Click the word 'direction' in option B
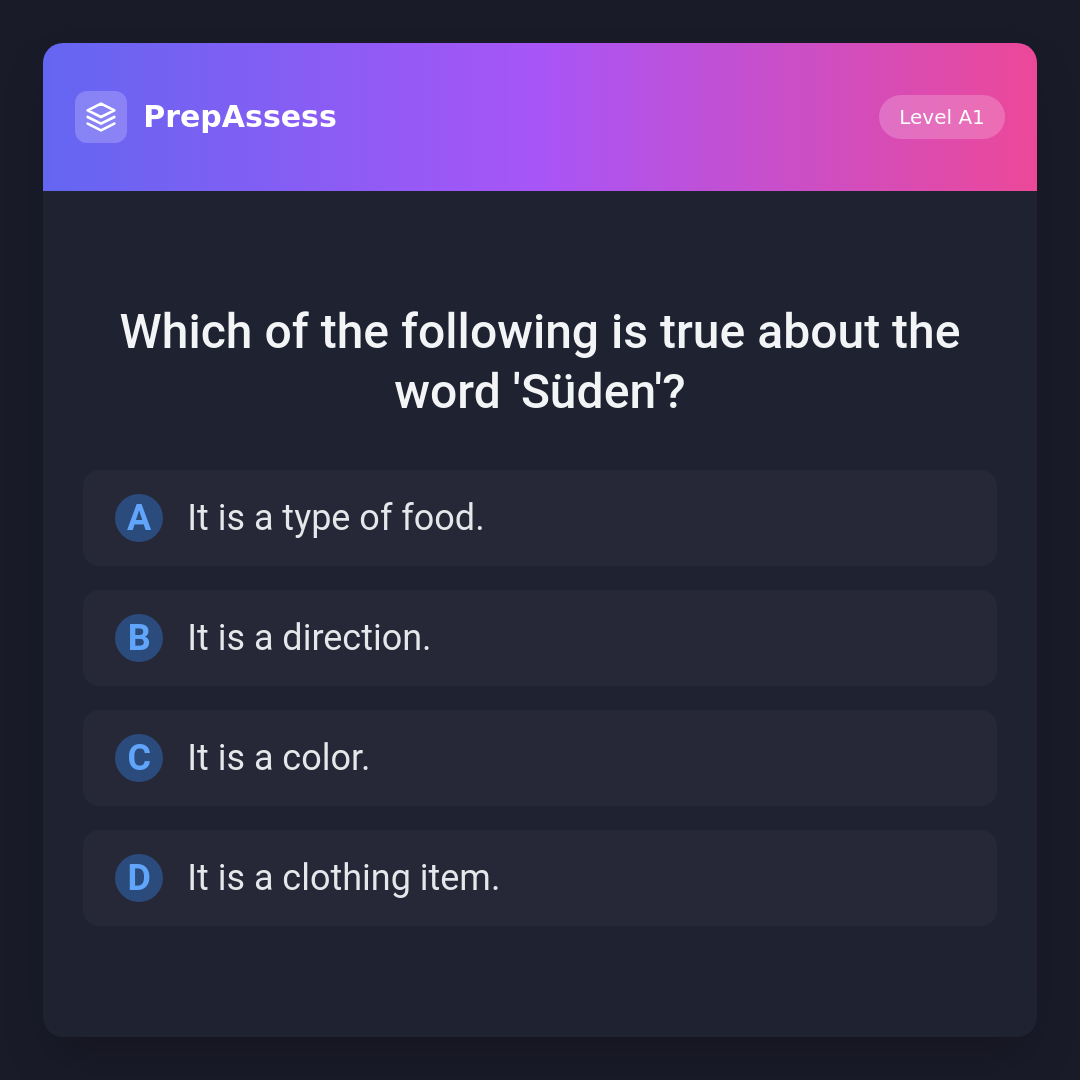This screenshot has height=1080, width=1080. tap(351, 638)
